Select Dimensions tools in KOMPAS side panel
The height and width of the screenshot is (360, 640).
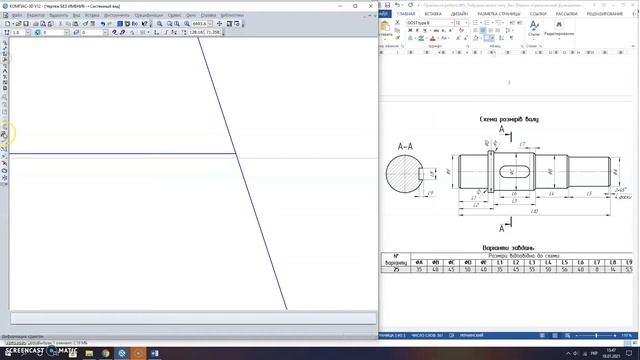(5, 49)
